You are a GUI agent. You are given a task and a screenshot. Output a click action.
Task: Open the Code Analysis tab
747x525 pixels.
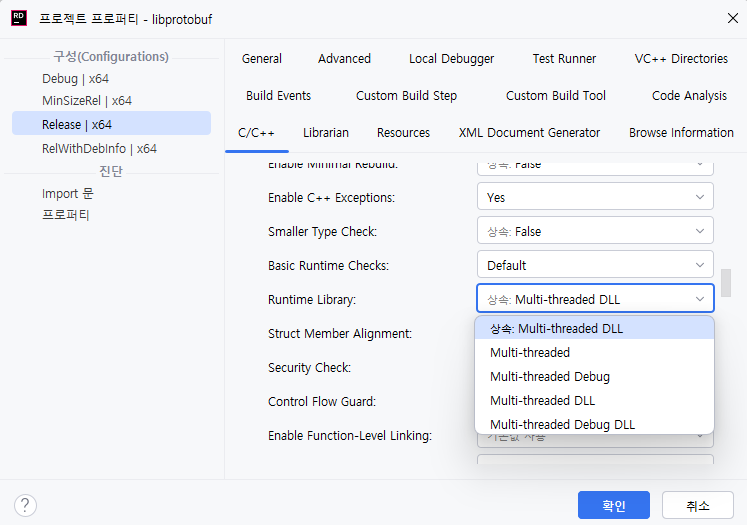pyautogui.click(x=689, y=96)
